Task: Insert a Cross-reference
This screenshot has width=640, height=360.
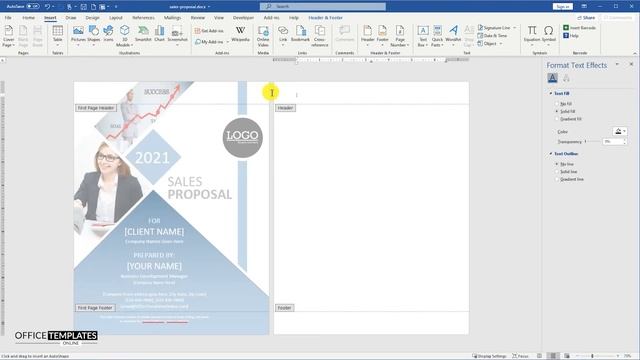Action: click(x=320, y=36)
